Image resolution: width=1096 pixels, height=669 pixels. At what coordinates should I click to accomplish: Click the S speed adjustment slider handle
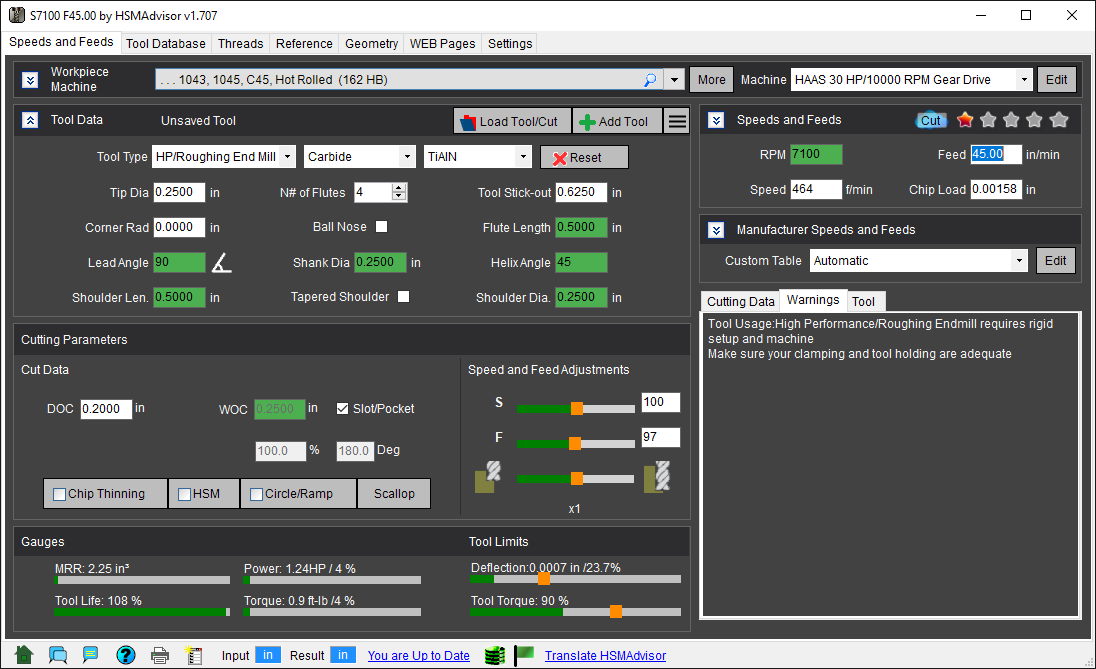point(577,408)
